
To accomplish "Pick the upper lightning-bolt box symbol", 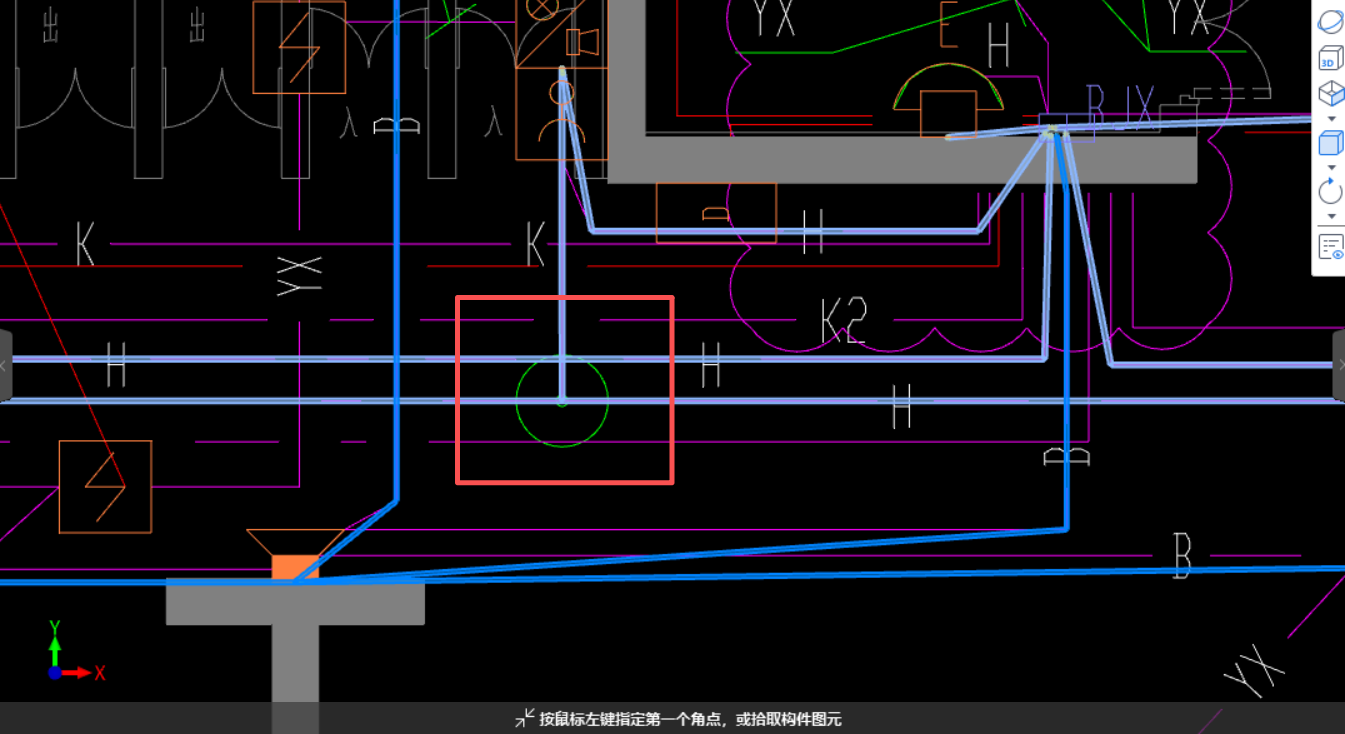I will 299,47.
